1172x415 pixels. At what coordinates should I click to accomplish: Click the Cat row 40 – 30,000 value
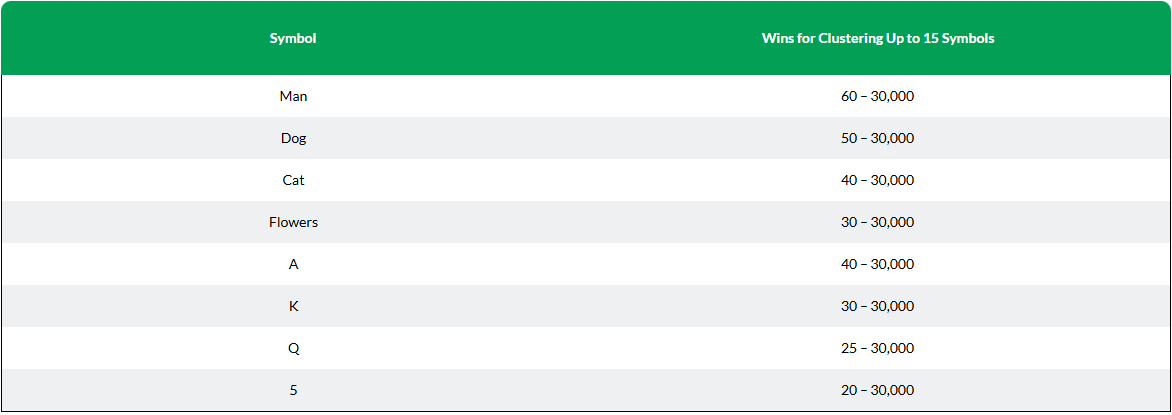[878, 180]
